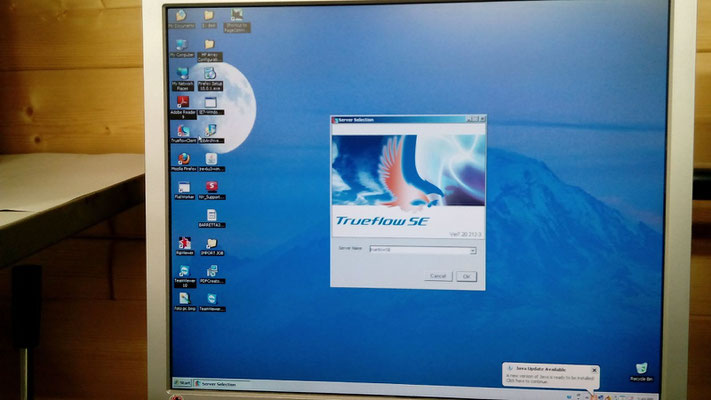Image resolution: width=711 pixels, height=400 pixels.
Task: Open the IE7 window installer icon
Action: click(211, 105)
